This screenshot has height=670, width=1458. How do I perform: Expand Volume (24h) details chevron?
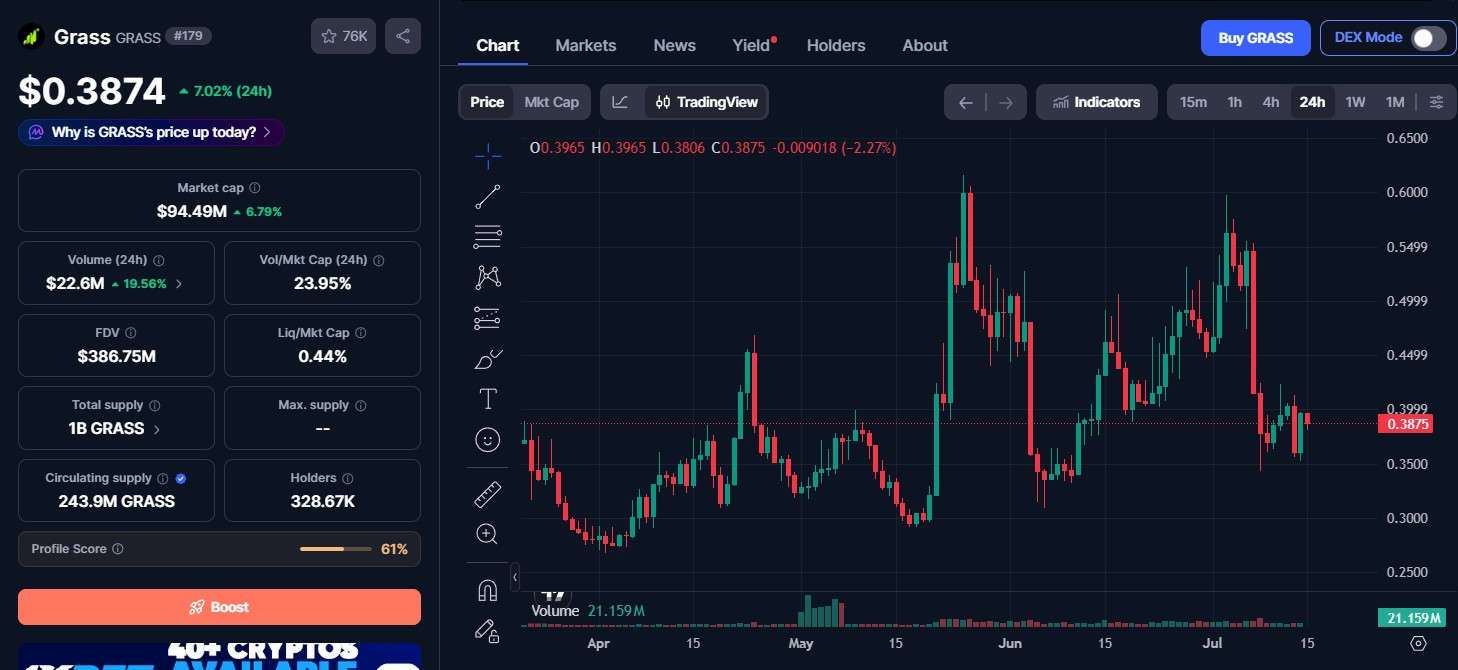(x=179, y=284)
